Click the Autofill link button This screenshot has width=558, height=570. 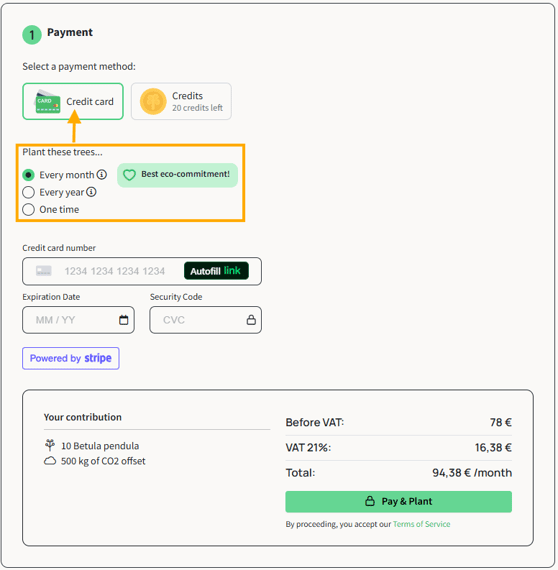click(216, 271)
